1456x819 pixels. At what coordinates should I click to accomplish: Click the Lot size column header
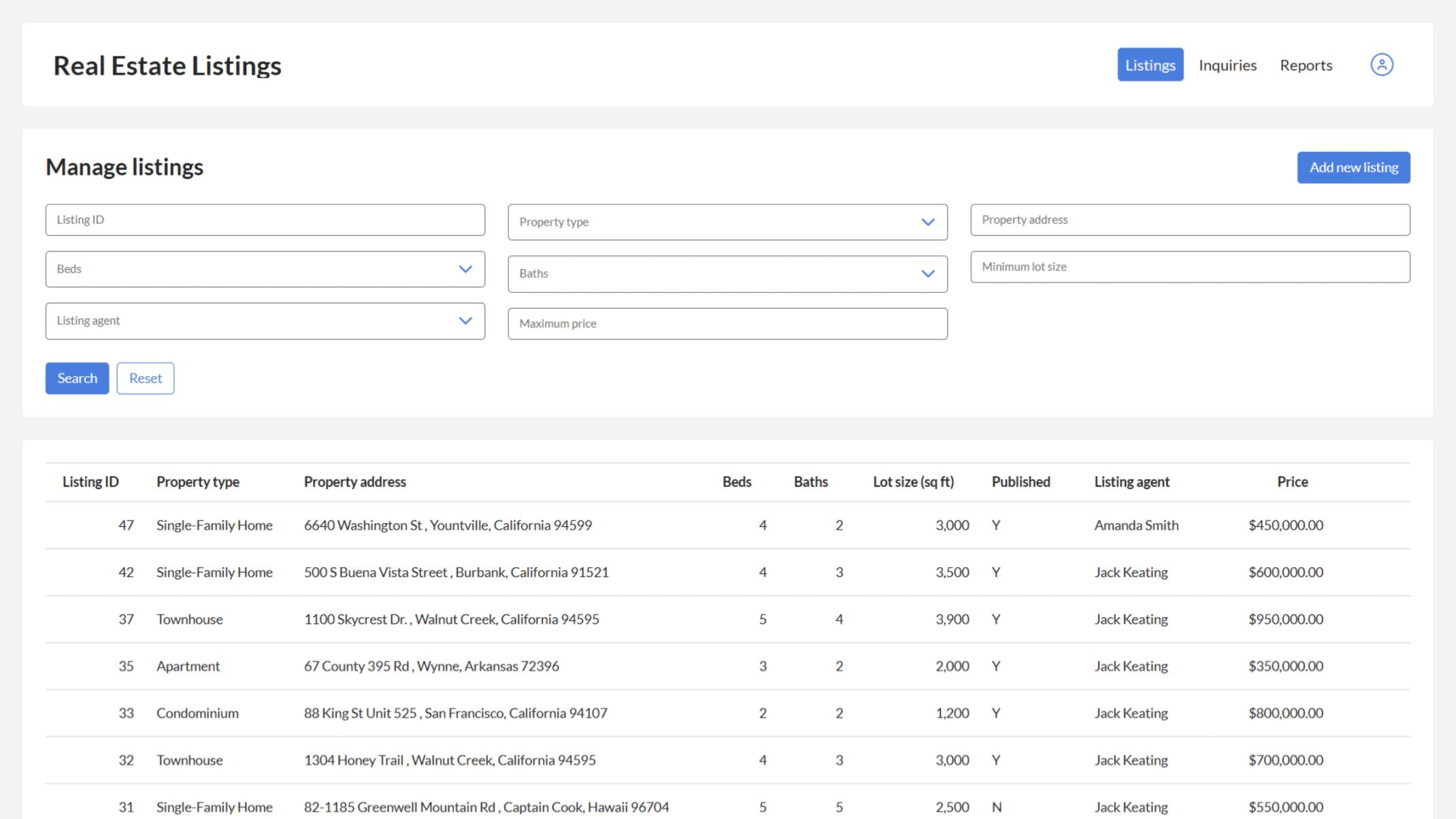coord(913,482)
